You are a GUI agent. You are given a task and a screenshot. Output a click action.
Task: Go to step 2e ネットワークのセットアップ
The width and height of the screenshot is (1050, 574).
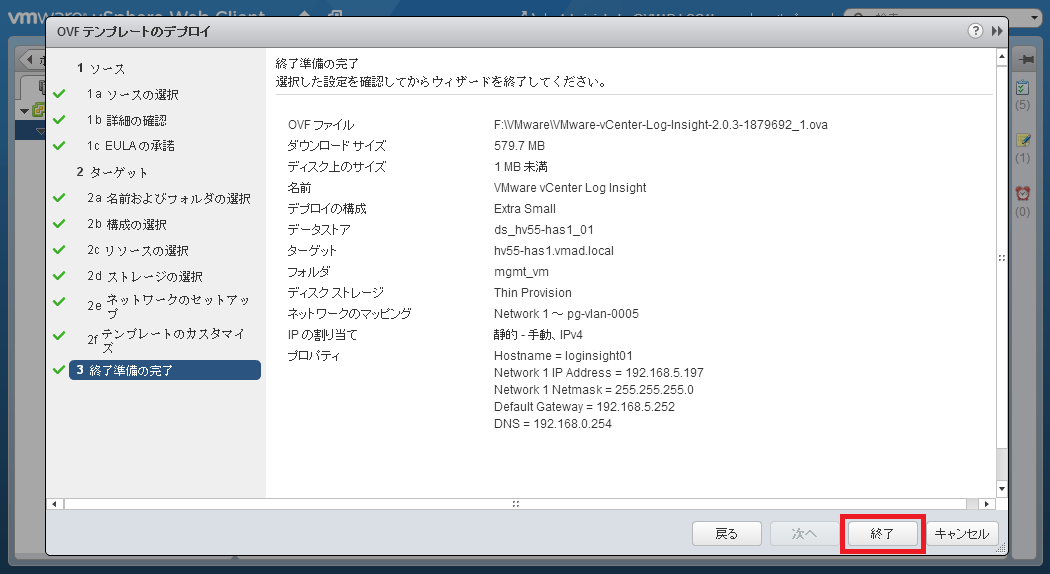tap(169, 306)
